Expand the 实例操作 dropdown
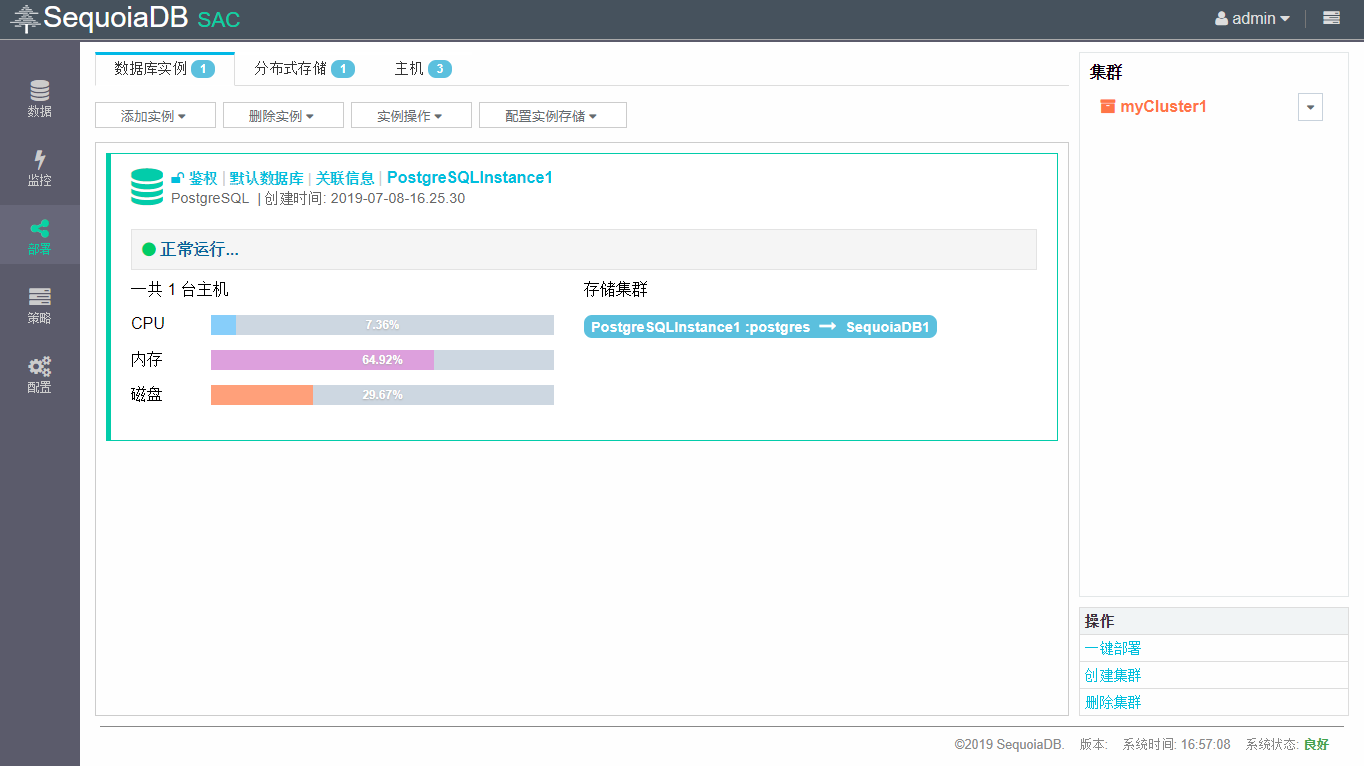This screenshot has height=766, width=1364. [411, 116]
